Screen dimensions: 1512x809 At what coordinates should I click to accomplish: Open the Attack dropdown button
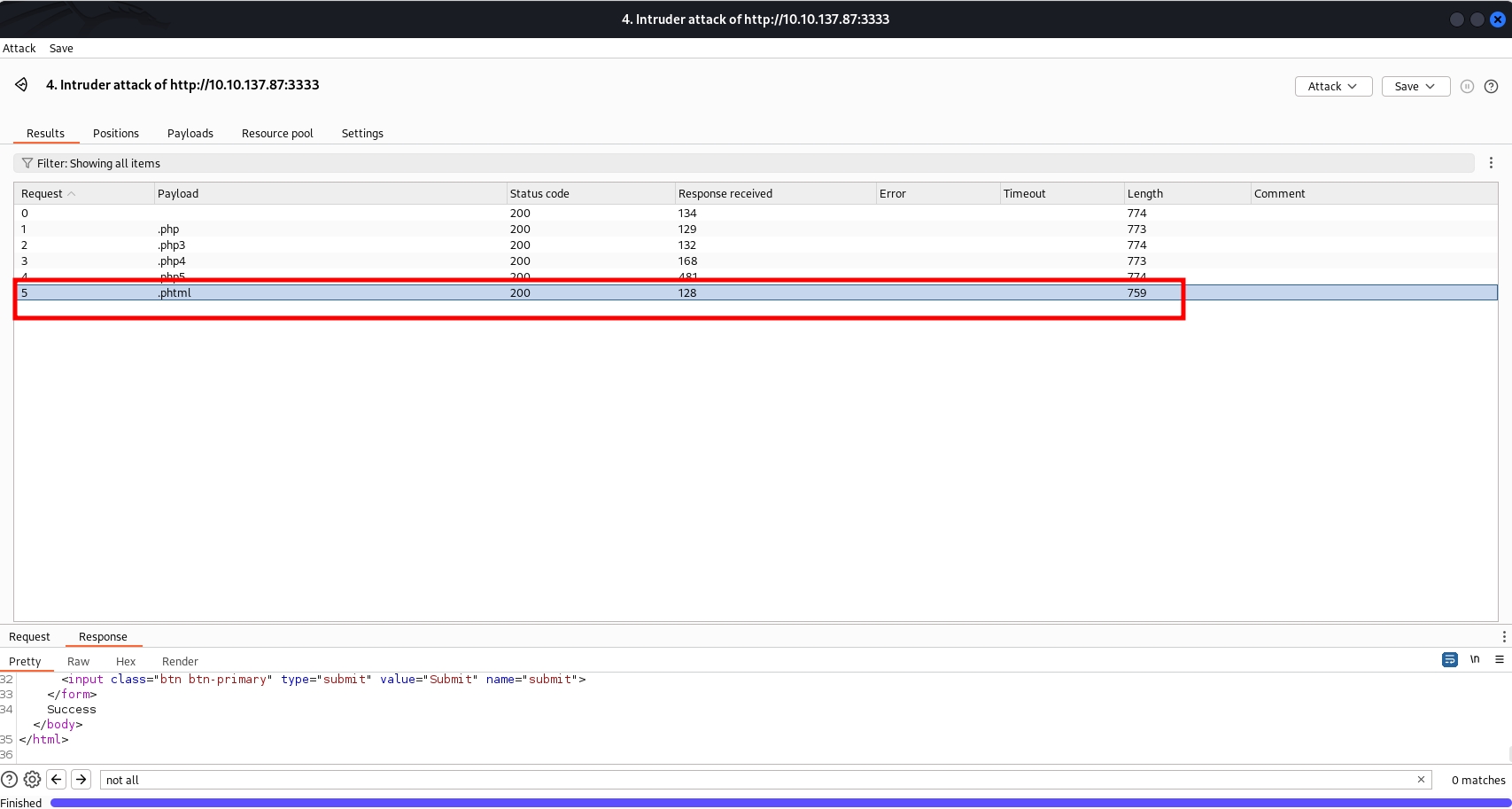[x=1333, y=87]
